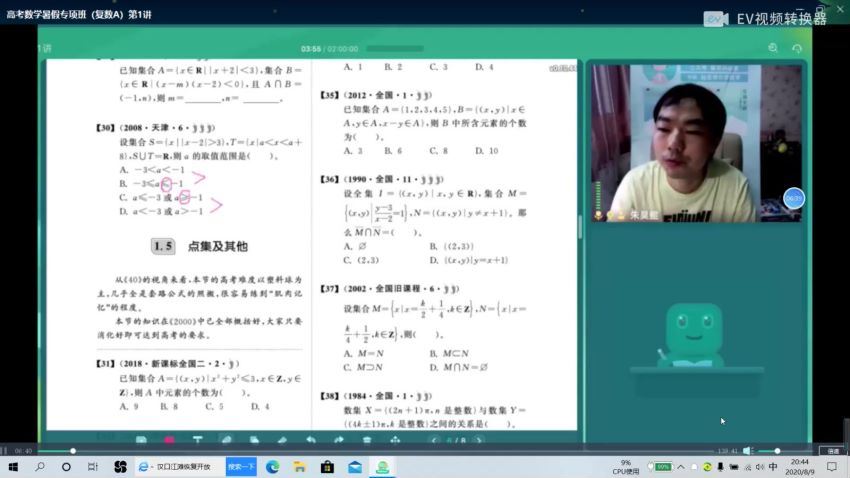Click the microphone icon in system tray
The height and width of the screenshot is (478, 850).
coord(720,467)
